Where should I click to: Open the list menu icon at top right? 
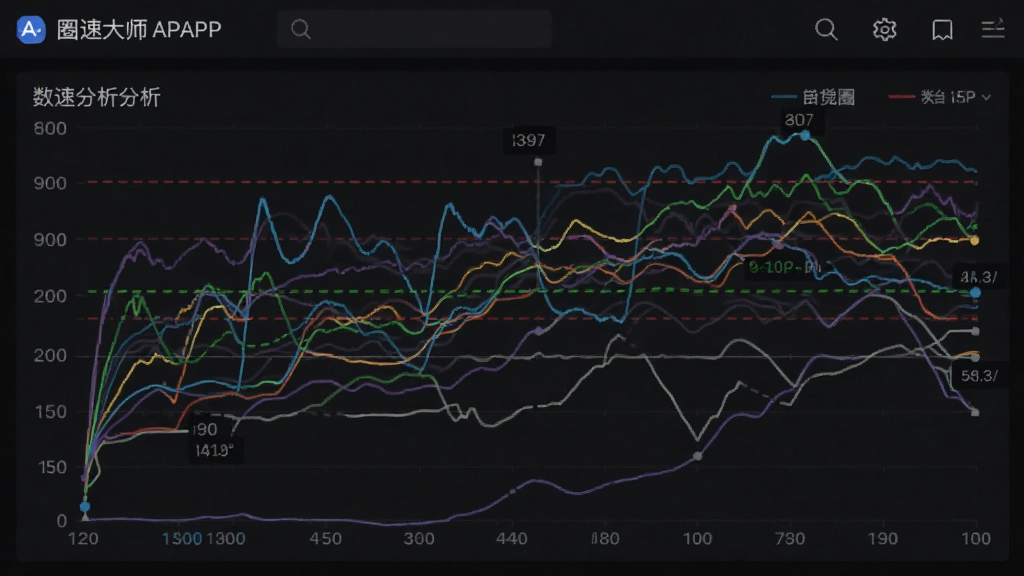[993, 29]
